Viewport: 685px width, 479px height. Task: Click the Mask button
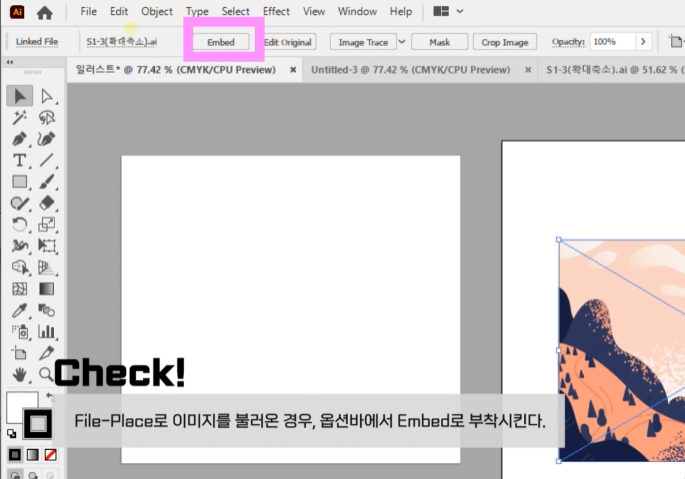439,42
